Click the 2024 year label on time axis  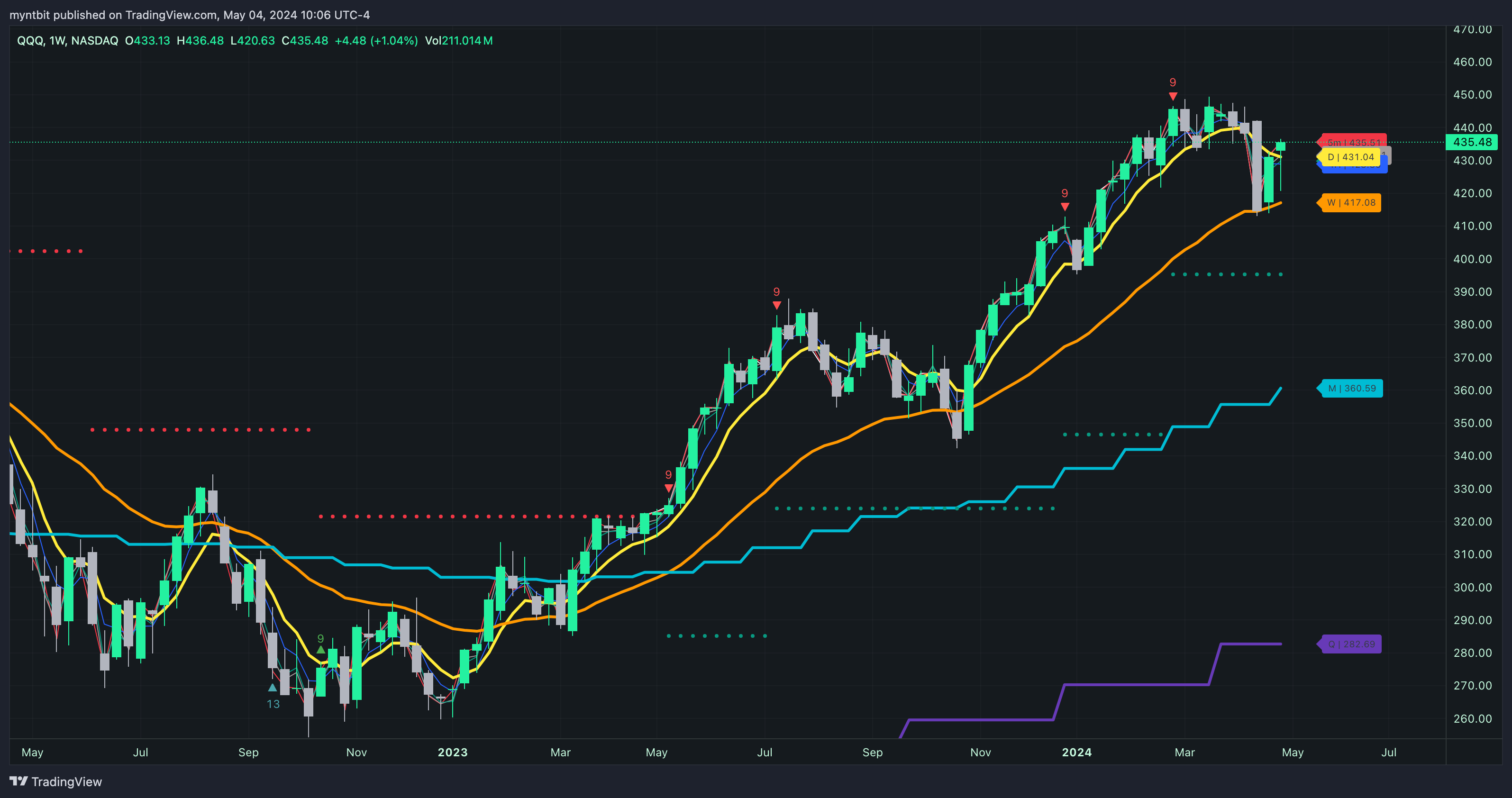coord(1076,752)
